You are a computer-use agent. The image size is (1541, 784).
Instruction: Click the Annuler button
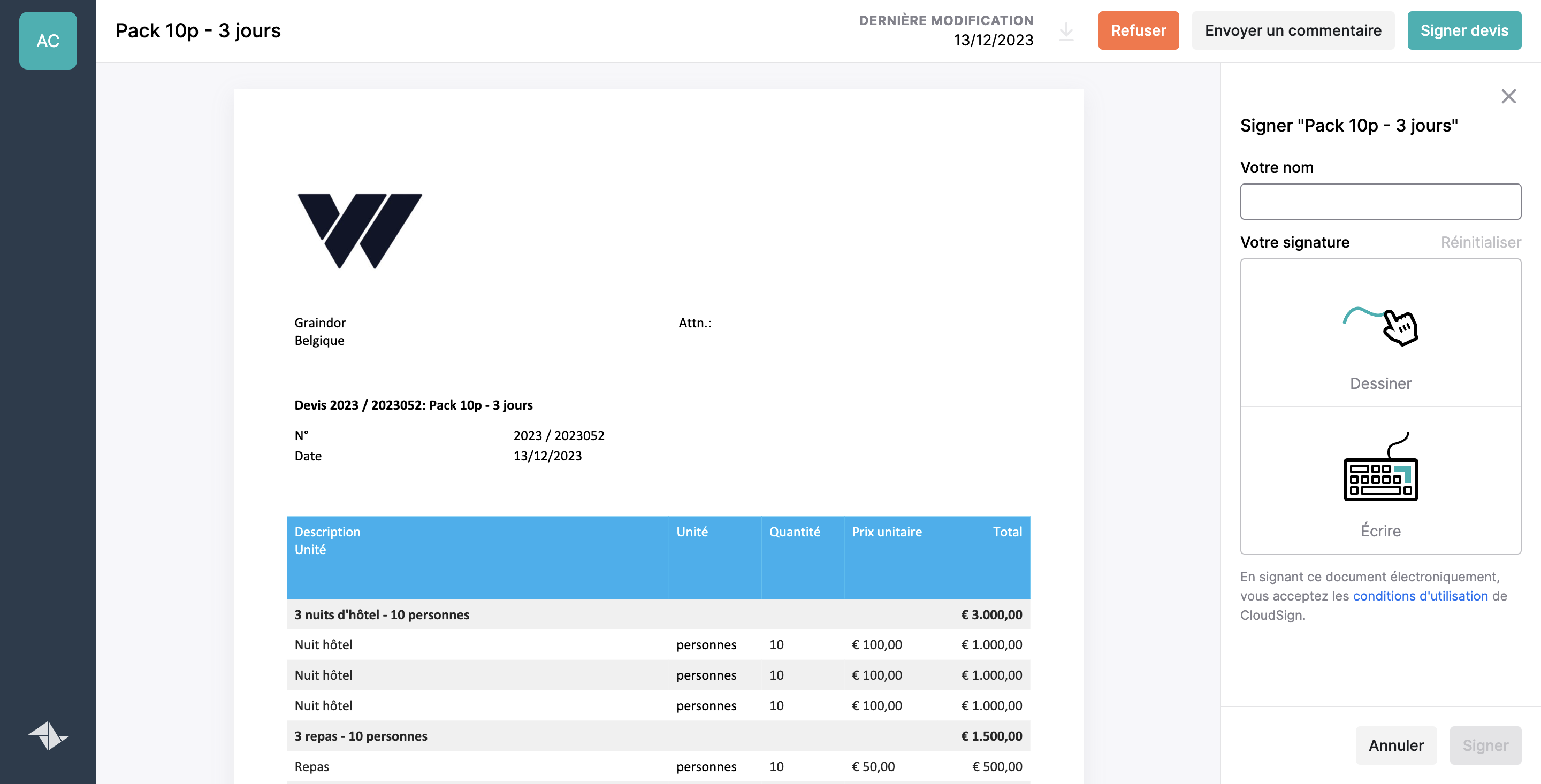[x=1395, y=745]
